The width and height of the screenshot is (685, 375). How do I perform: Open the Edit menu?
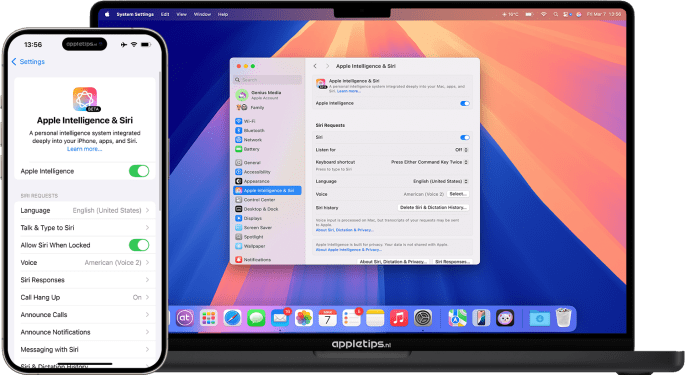[x=165, y=14]
